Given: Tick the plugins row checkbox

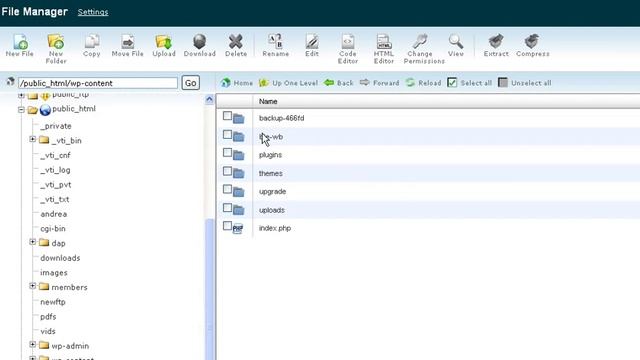Looking at the screenshot, I should pos(227,153).
